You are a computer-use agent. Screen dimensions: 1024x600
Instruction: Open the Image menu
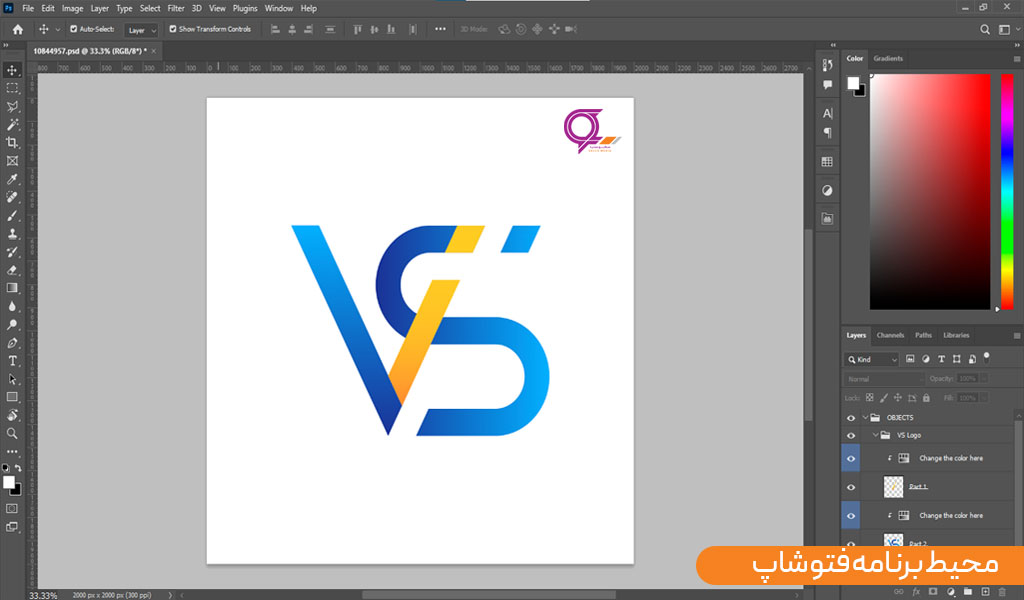tap(72, 8)
